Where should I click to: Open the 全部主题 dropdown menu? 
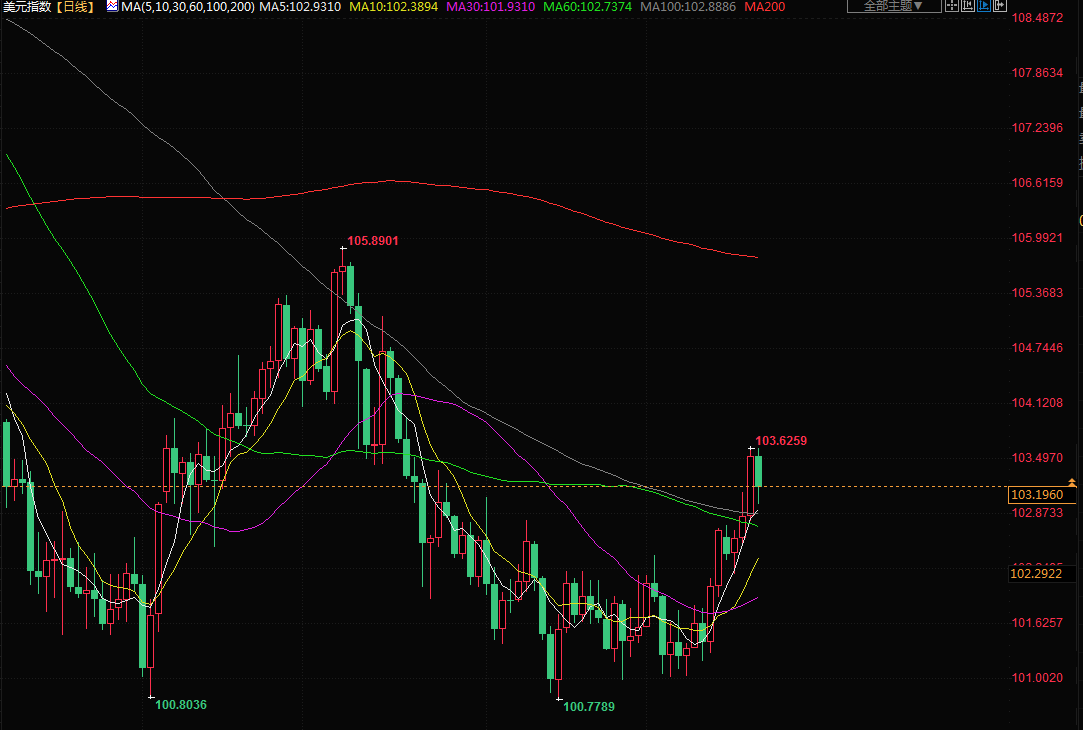(x=894, y=6)
